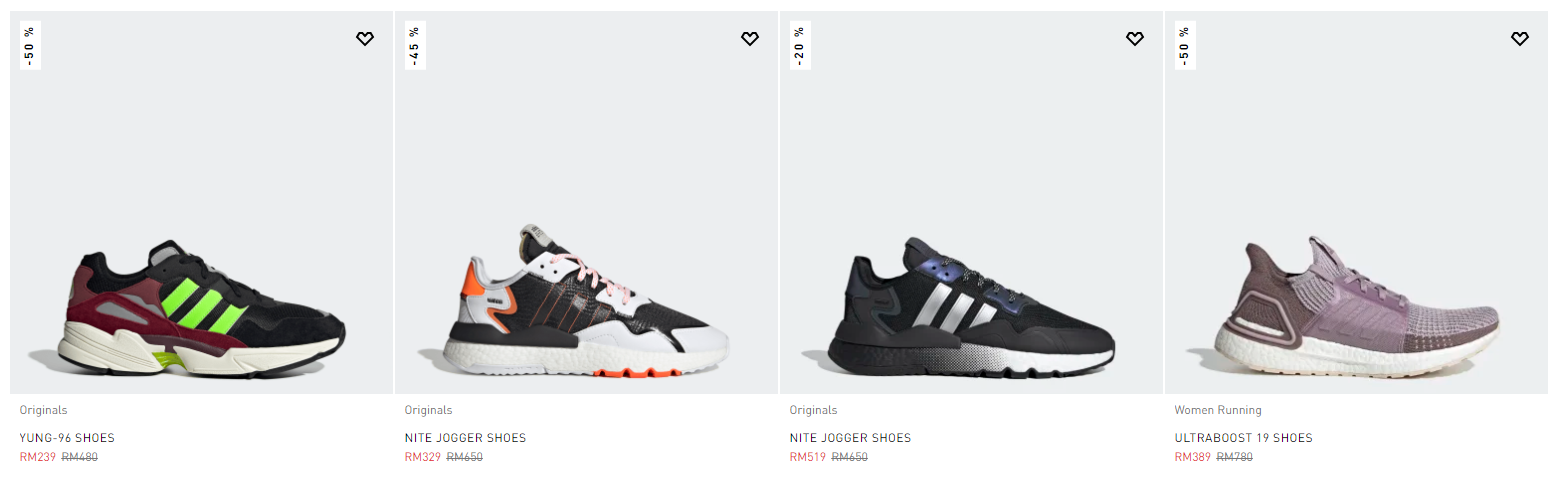Select the -20% discount badge

799,45
